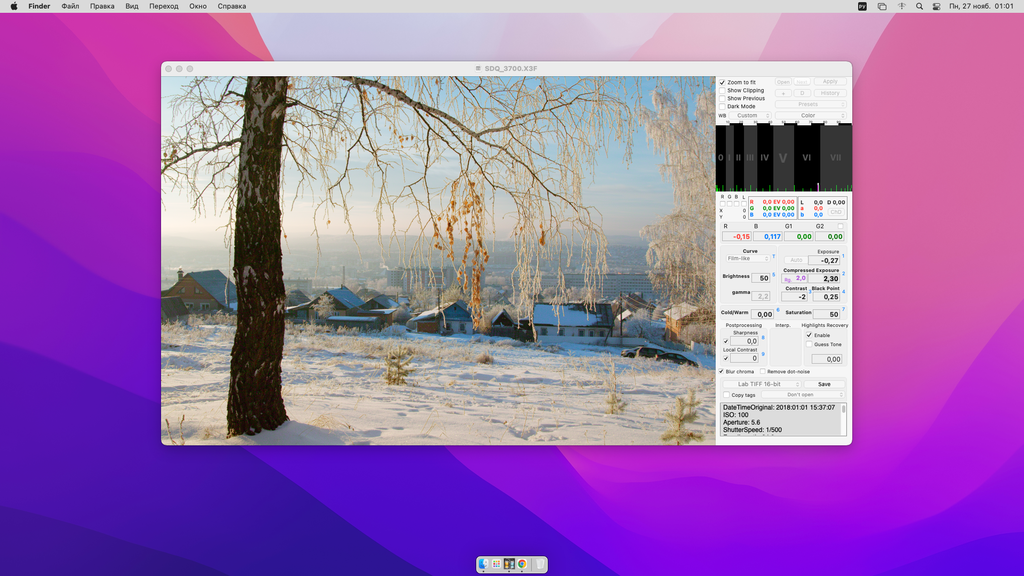The image size is (1024, 576).
Task: Open the Presets dropdown
Action: (808, 104)
